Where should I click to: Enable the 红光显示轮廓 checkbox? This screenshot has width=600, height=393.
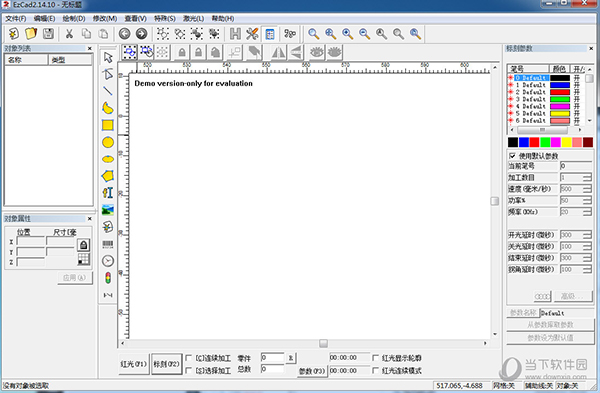pos(375,358)
